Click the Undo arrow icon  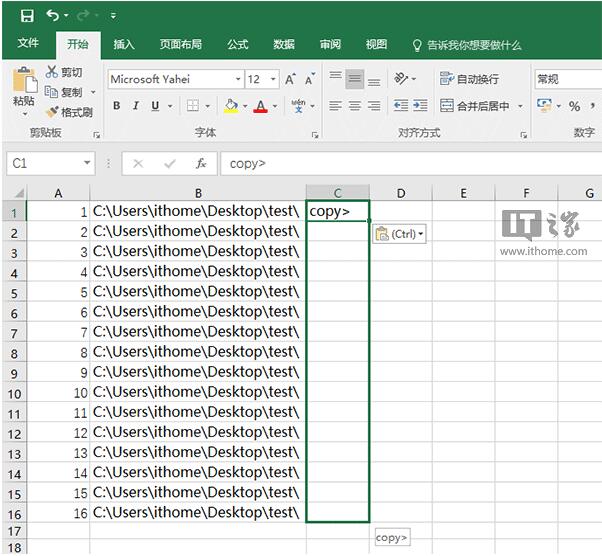coord(52,15)
